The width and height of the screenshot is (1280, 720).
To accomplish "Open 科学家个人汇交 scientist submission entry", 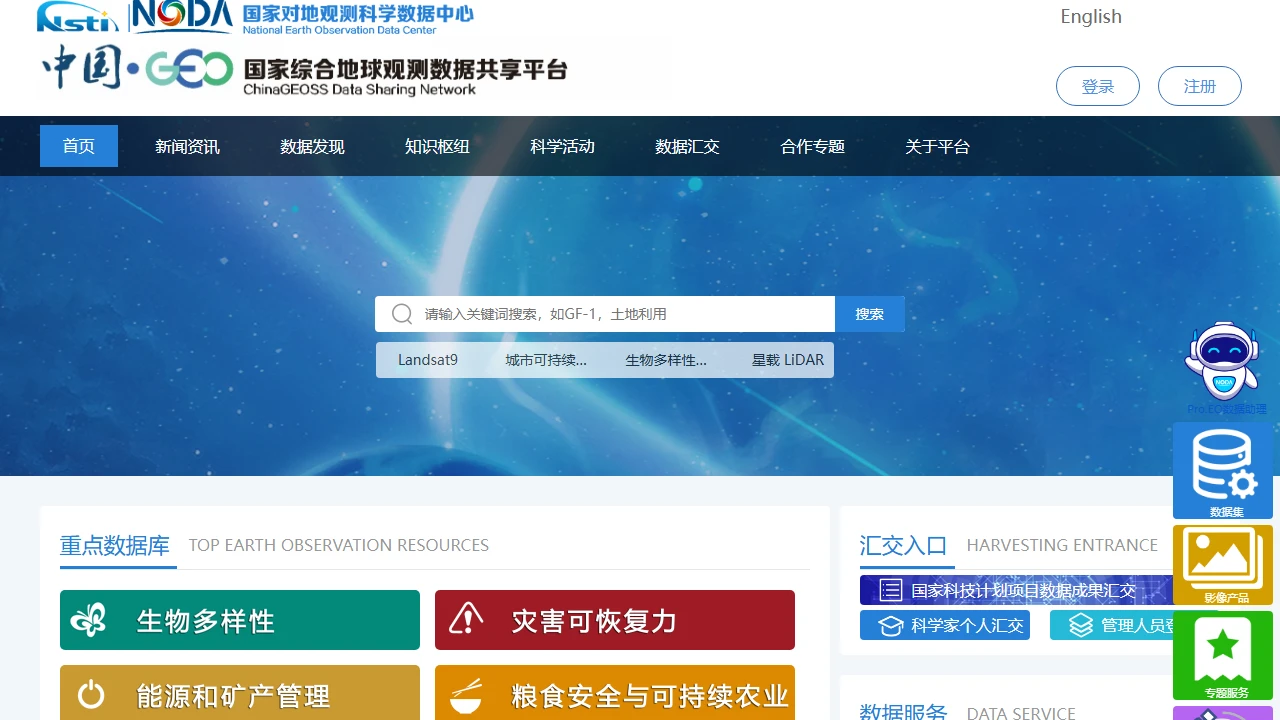I will click(x=944, y=625).
